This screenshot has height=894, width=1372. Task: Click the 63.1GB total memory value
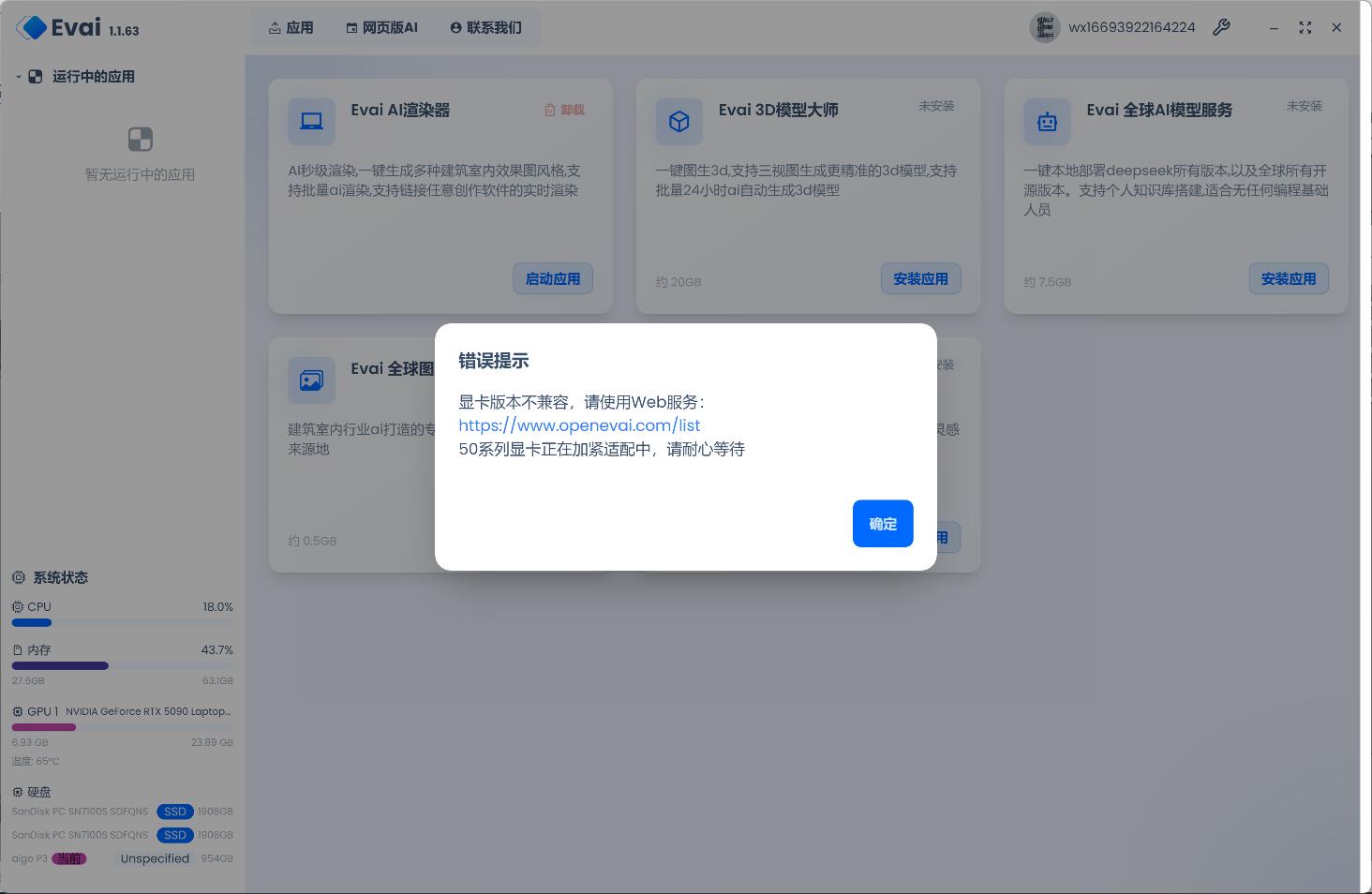[x=218, y=680]
